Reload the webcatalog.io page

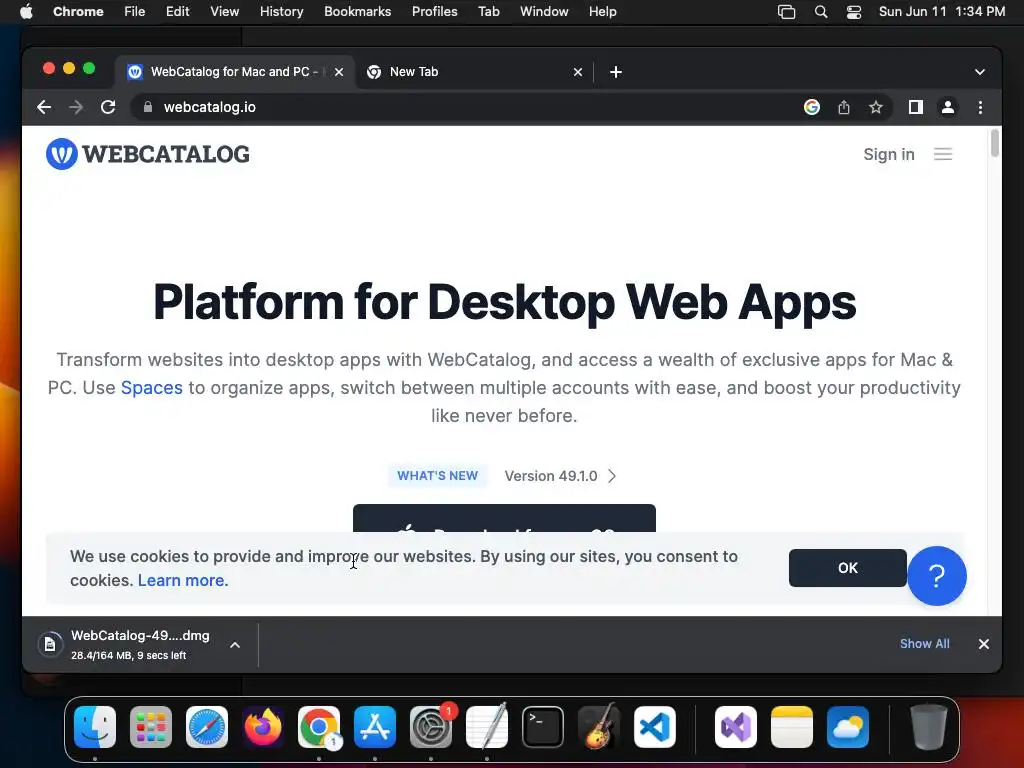point(108,107)
